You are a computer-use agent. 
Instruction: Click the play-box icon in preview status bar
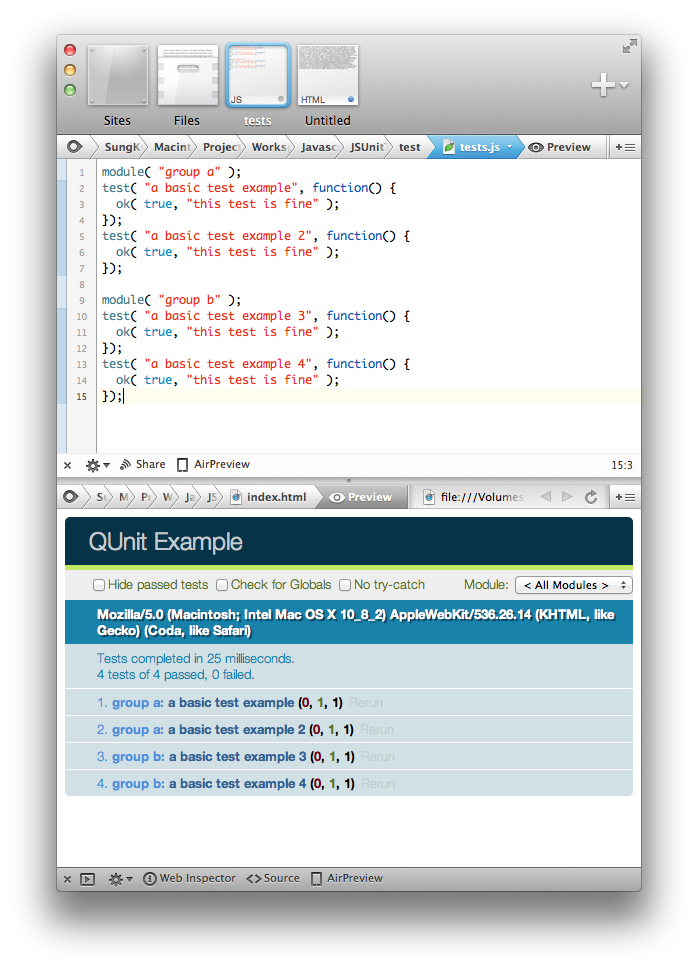point(88,879)
